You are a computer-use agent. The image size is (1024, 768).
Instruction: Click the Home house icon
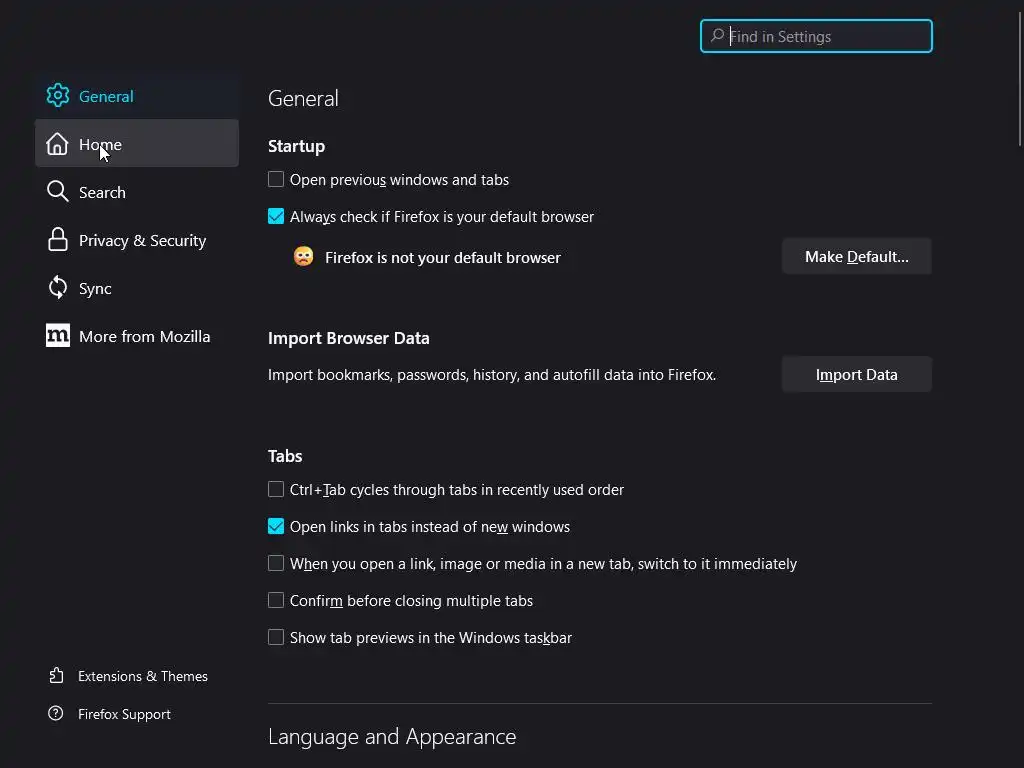(58, 144)
